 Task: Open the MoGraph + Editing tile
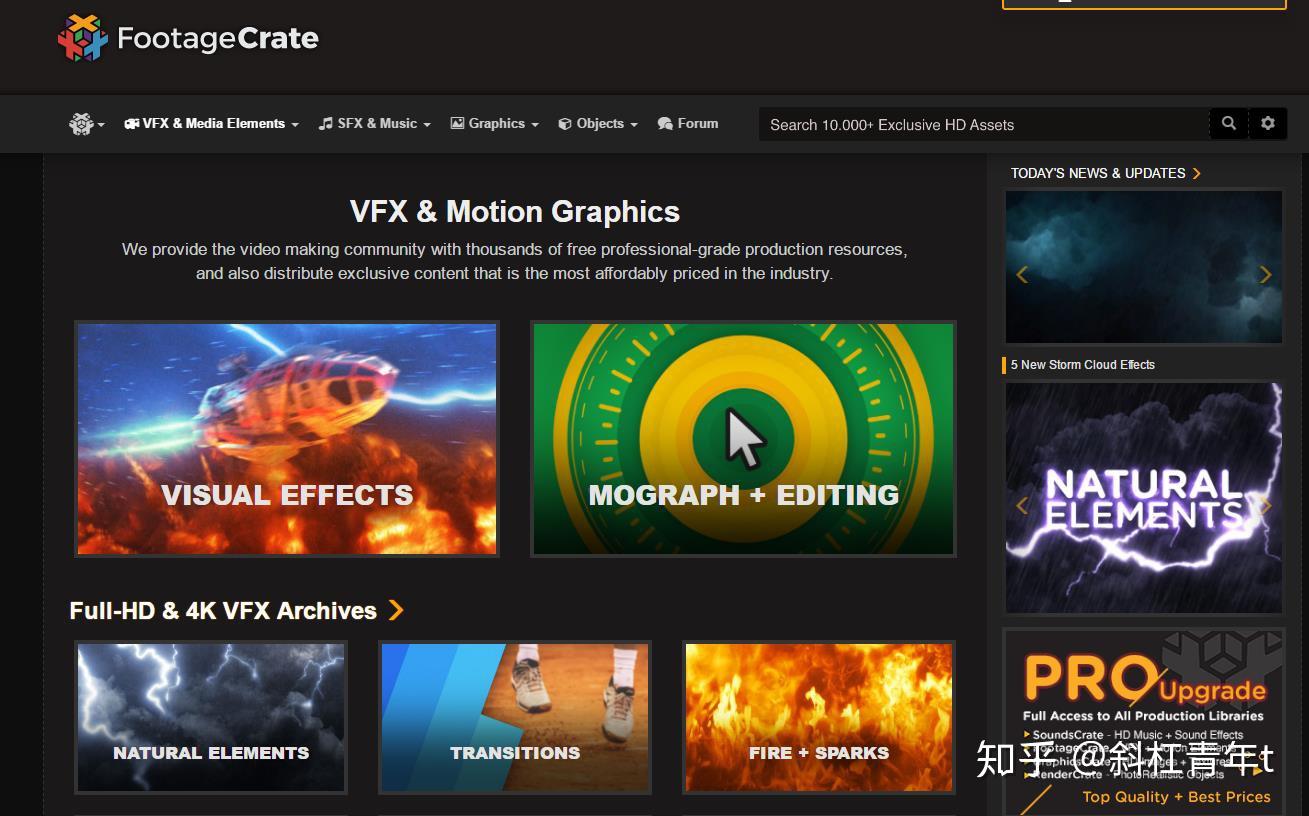point(743,439)
